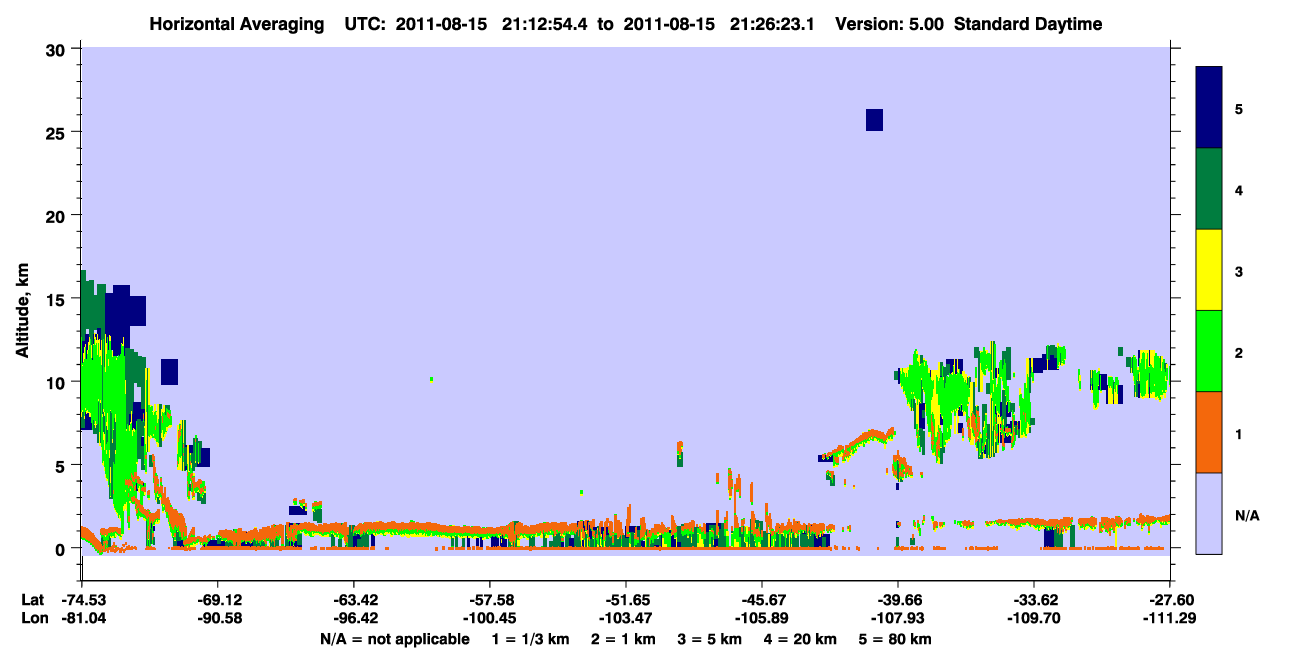Click the y-axis tick label 30
Image resolution: width=1300 pixels, height=667 pixels.
tap(57, 49)
